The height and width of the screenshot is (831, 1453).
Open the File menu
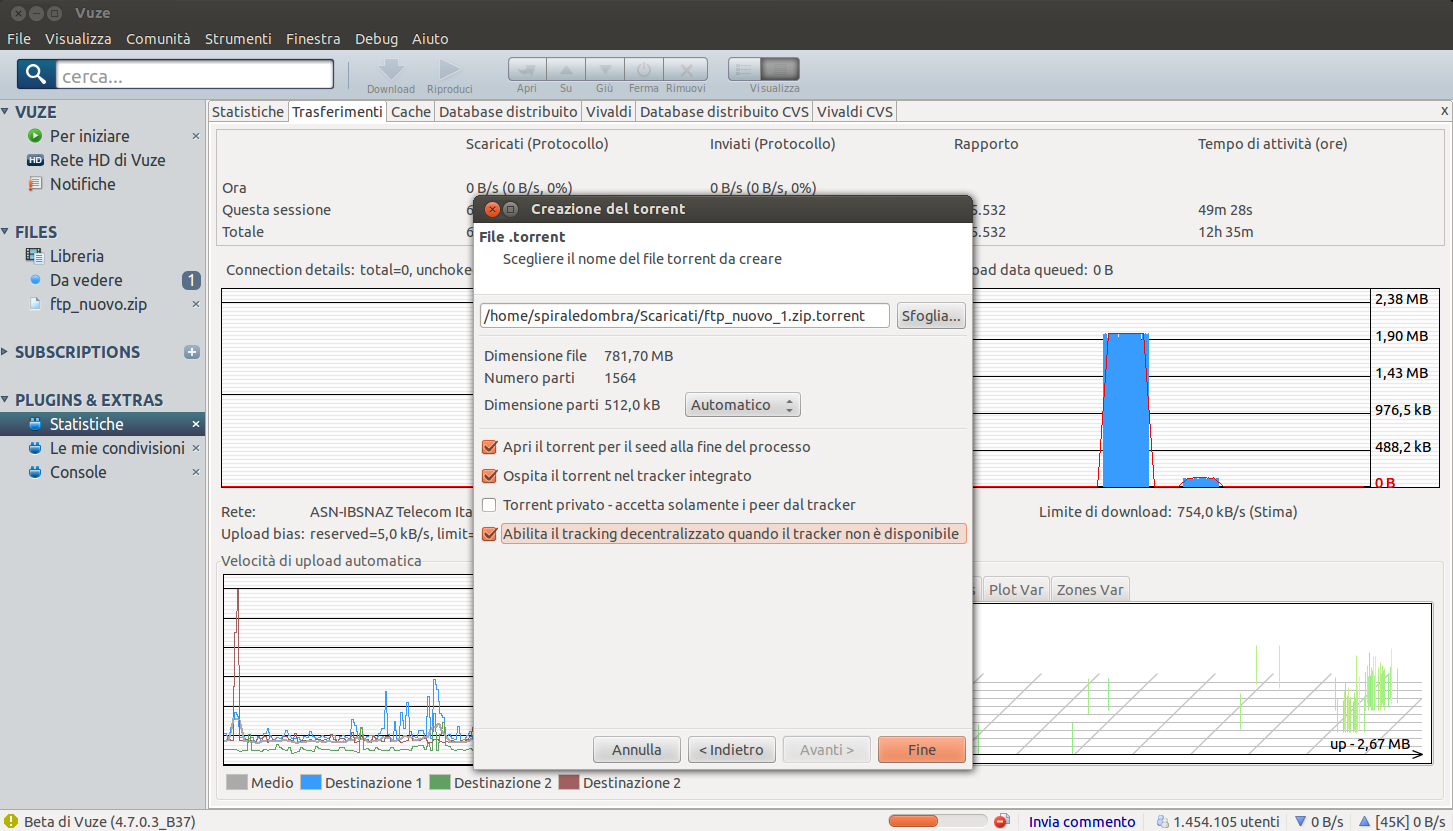pyautogui.click(x=19, y=39)
